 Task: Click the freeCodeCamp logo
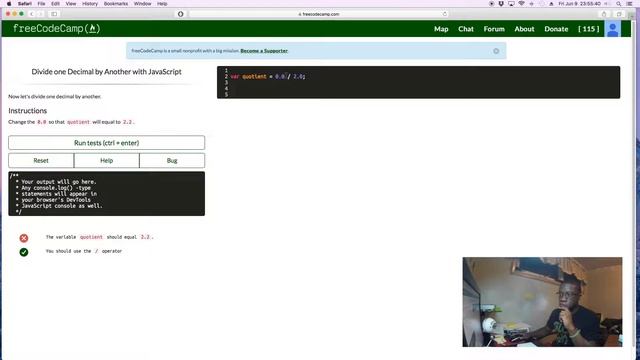point(56,29)
